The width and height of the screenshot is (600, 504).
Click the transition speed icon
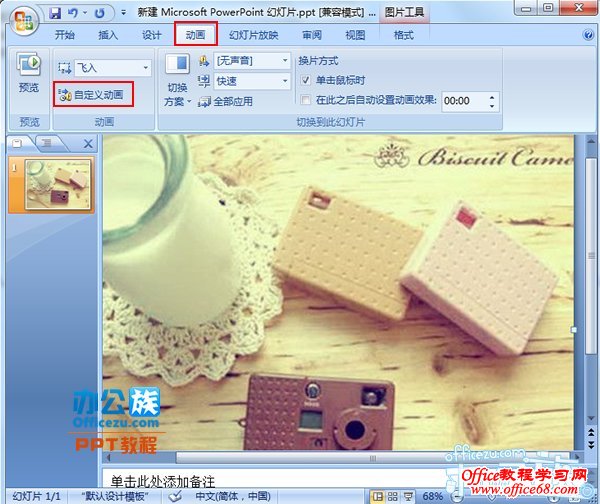(x=204, y=81)
